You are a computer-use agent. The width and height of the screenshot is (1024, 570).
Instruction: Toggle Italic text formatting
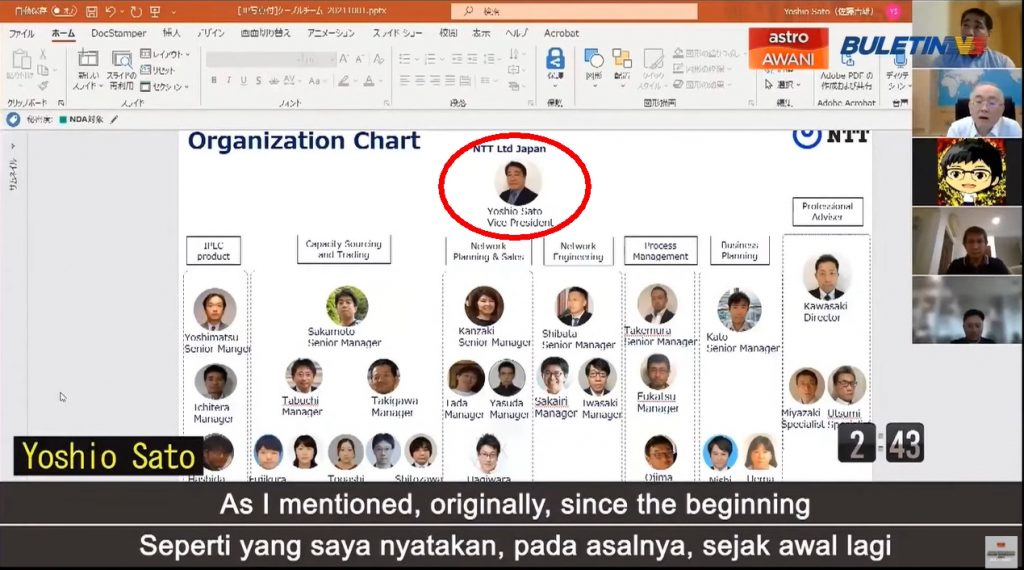229,80
